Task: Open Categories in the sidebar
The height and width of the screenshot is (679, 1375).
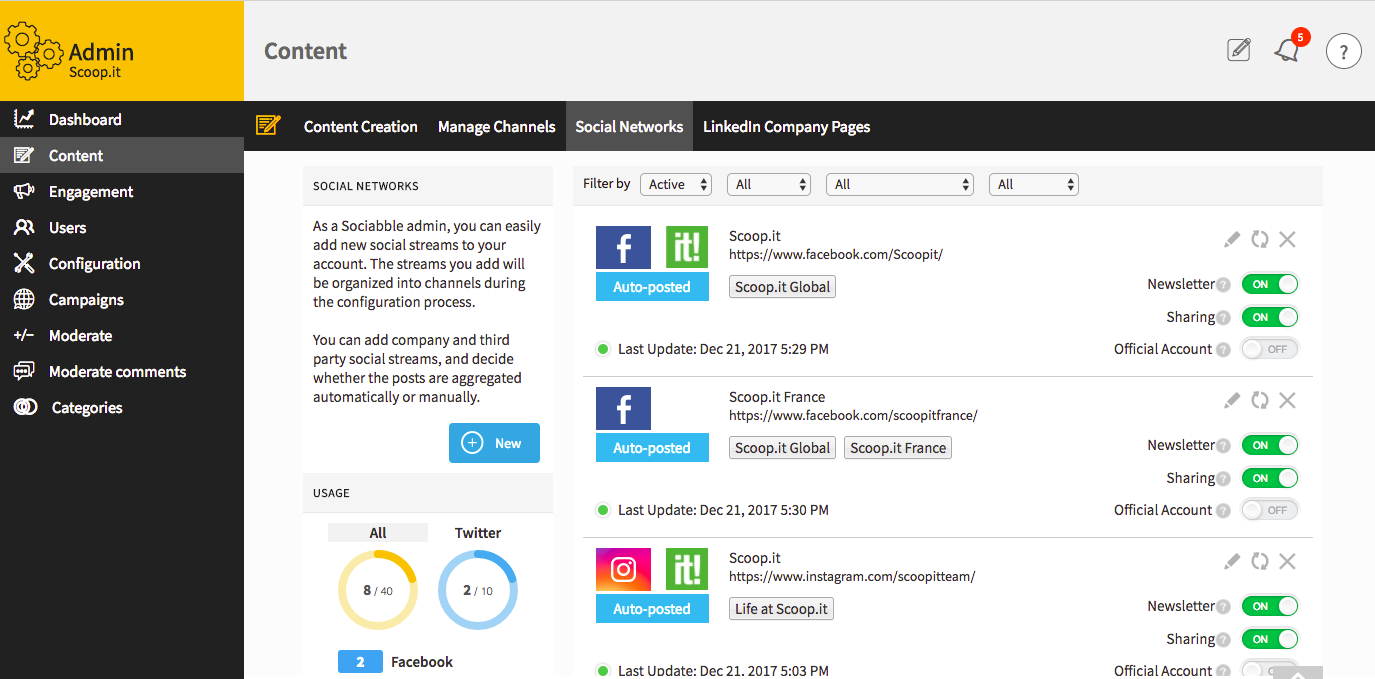Action: pyautogui.click(x=122, y=407)
